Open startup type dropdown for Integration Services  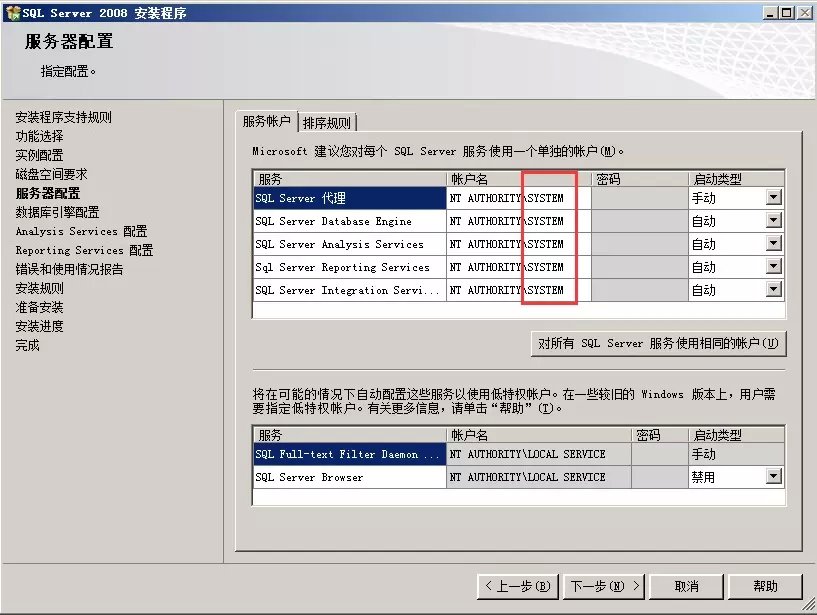click(774, 290)
